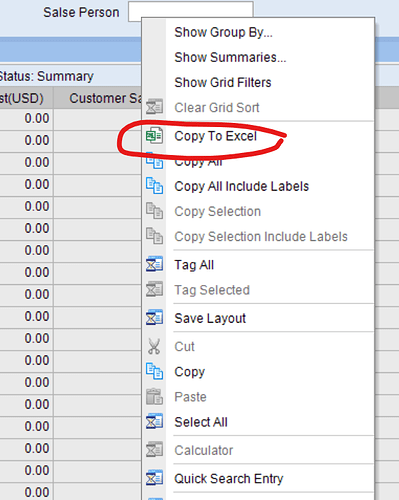This screenshot has height=500, width=399.
Task: Open Show Group By... option
Action: click(x=223, y=32)
